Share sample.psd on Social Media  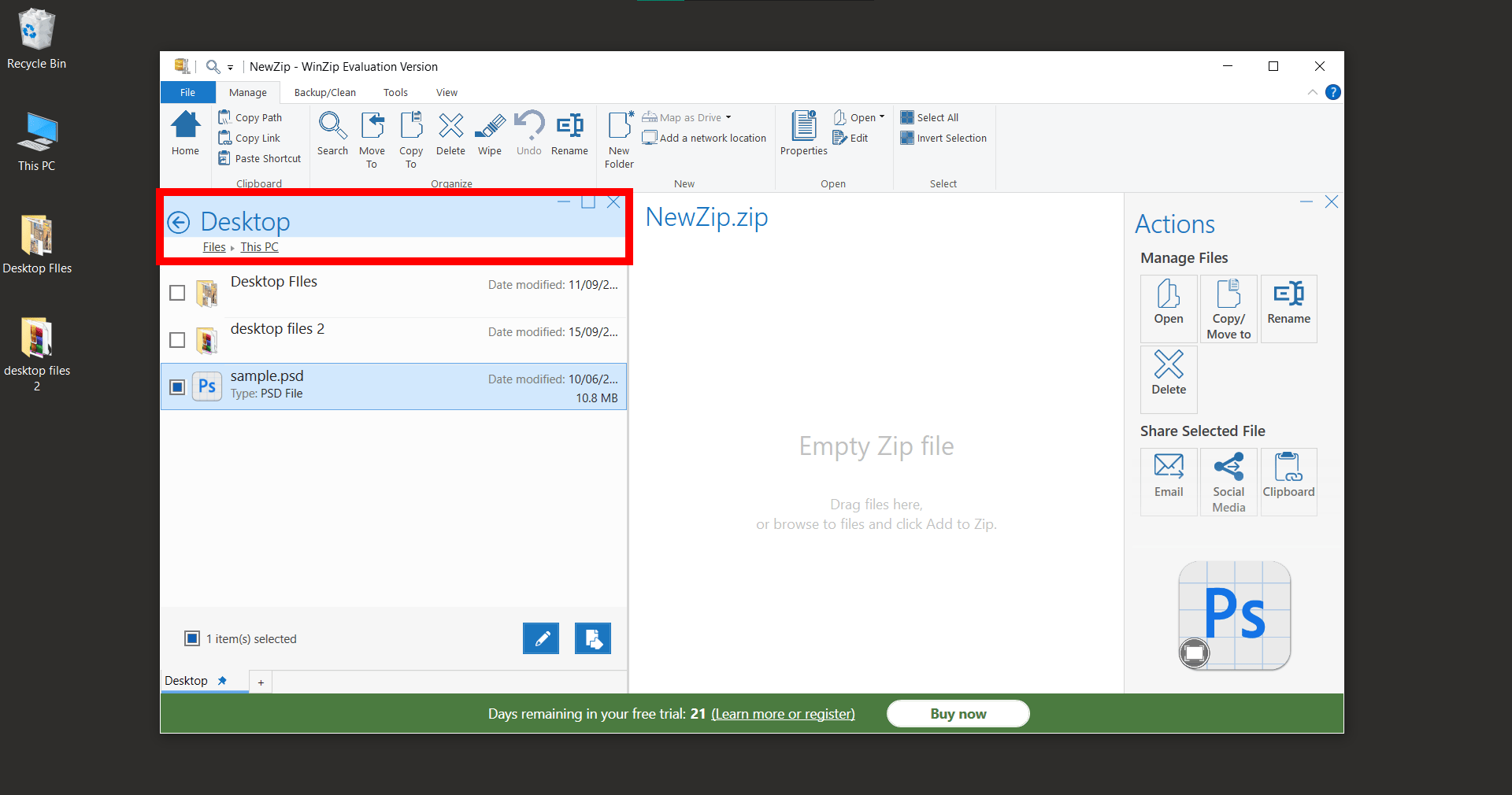click(1228, 480)
